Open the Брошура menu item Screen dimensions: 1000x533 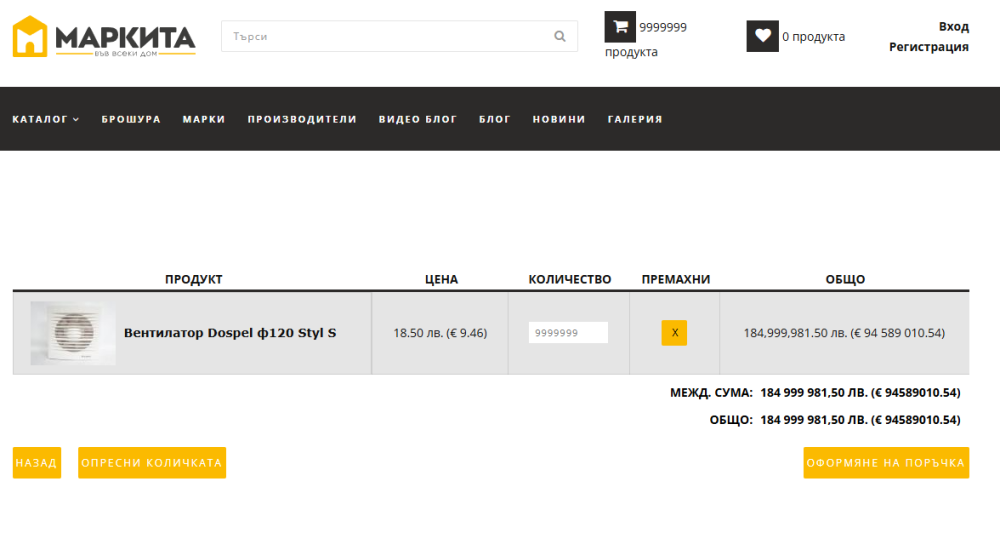131,119
